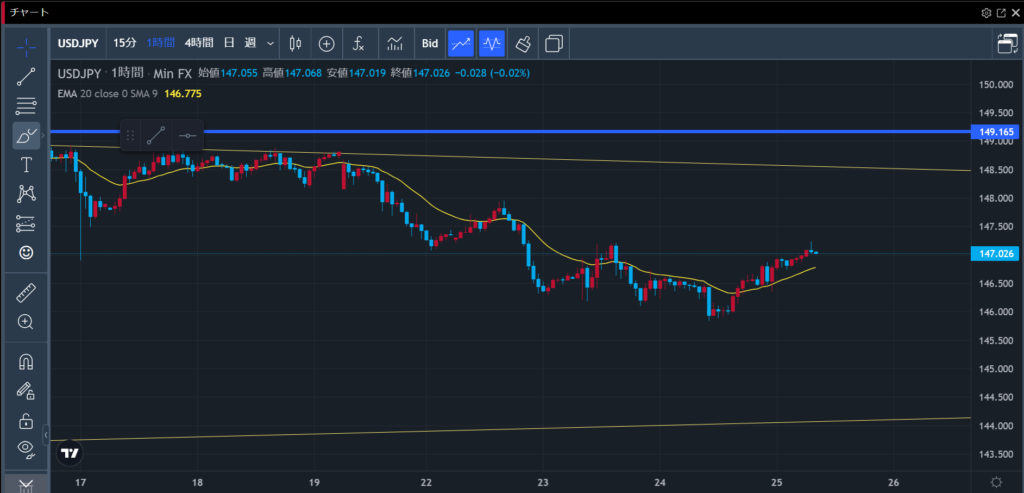Screen dimensions: 1024x493
Task: Toggle the highlighted pulse waveform button
Action: (492, 44)
